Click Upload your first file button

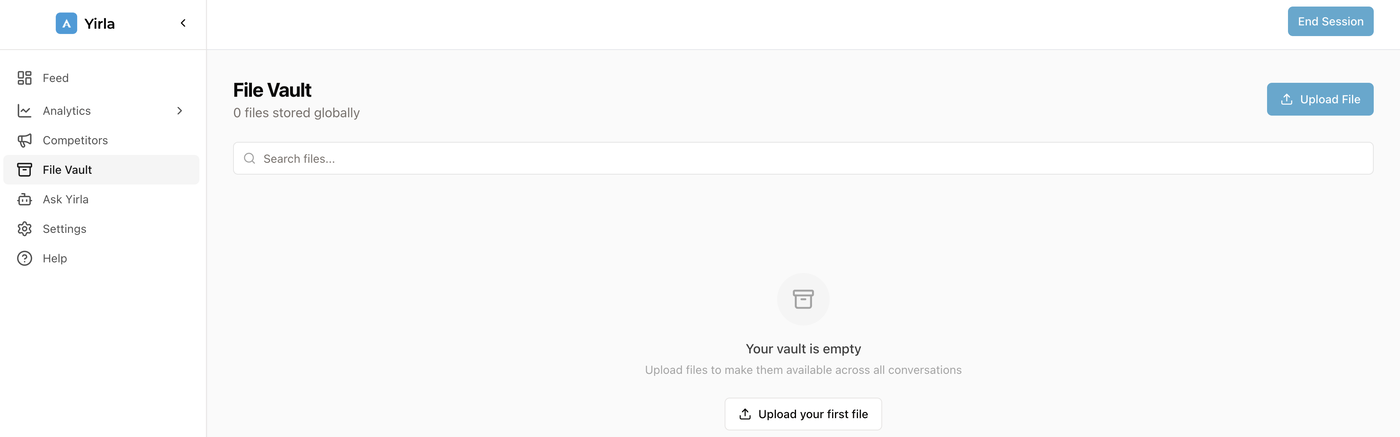(803, 414)
